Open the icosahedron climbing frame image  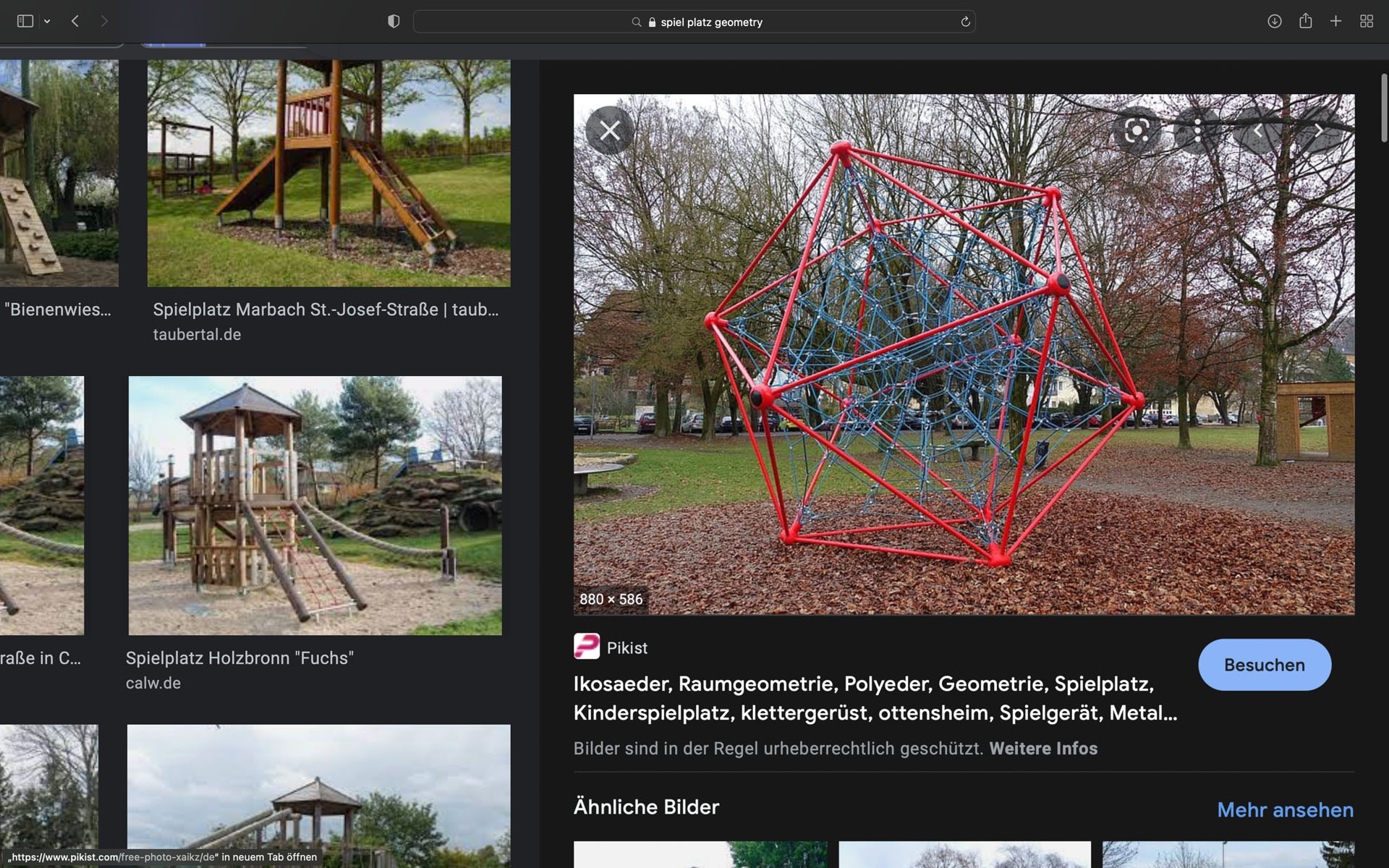(x=964, y=354)
